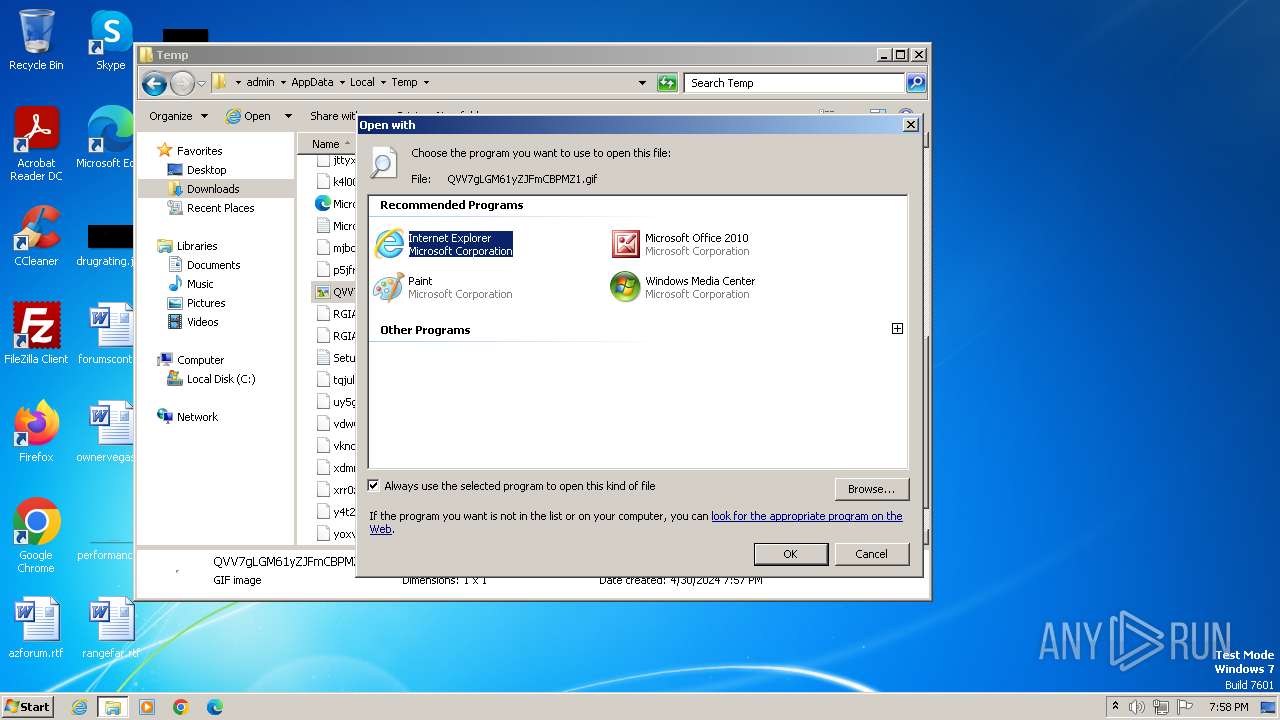The image size is (1280, 720).
Task: Focus the Search Temp field
Action: (x=795, y=83)
